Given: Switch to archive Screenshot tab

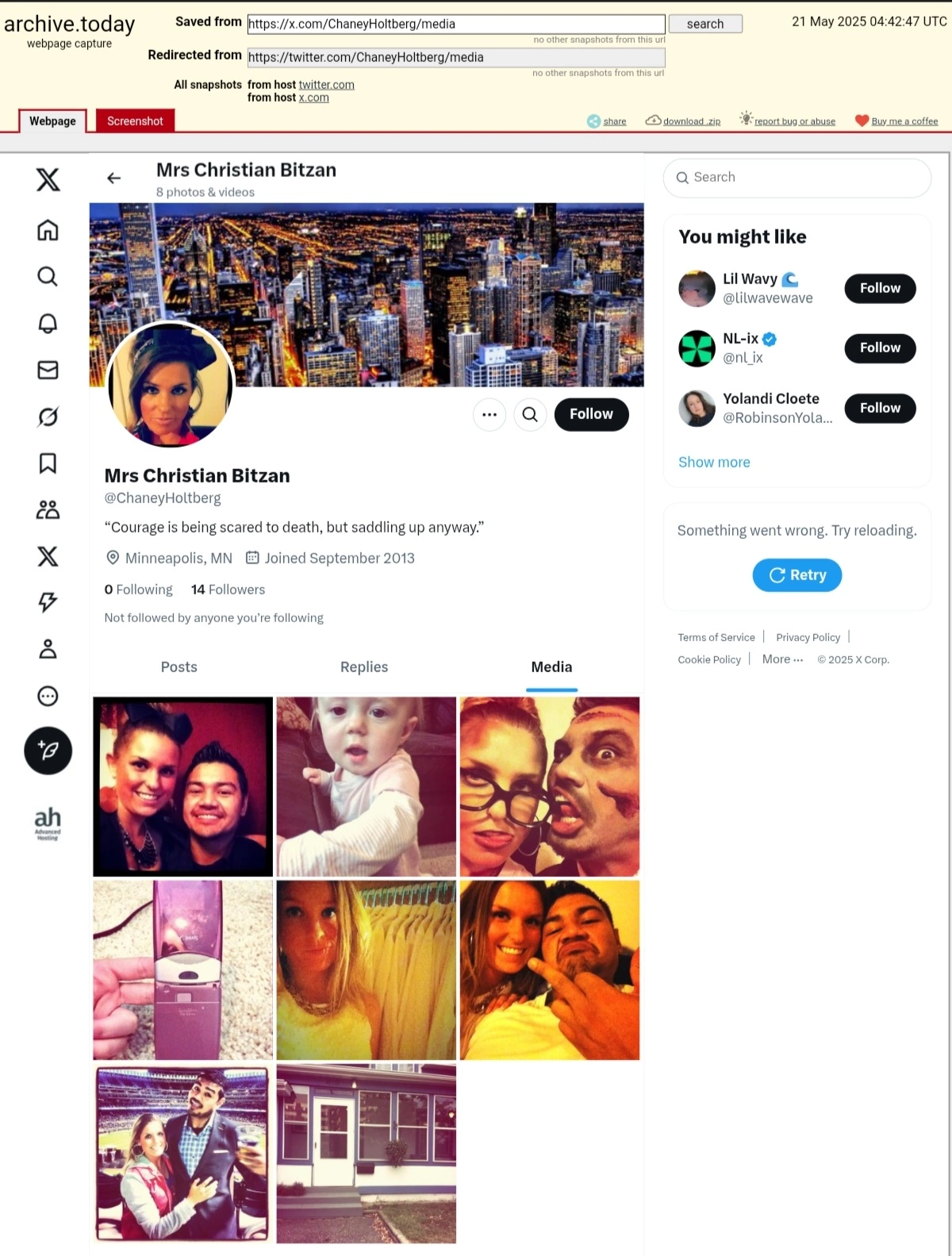Looking at the screenshot, I should point(135,121).
